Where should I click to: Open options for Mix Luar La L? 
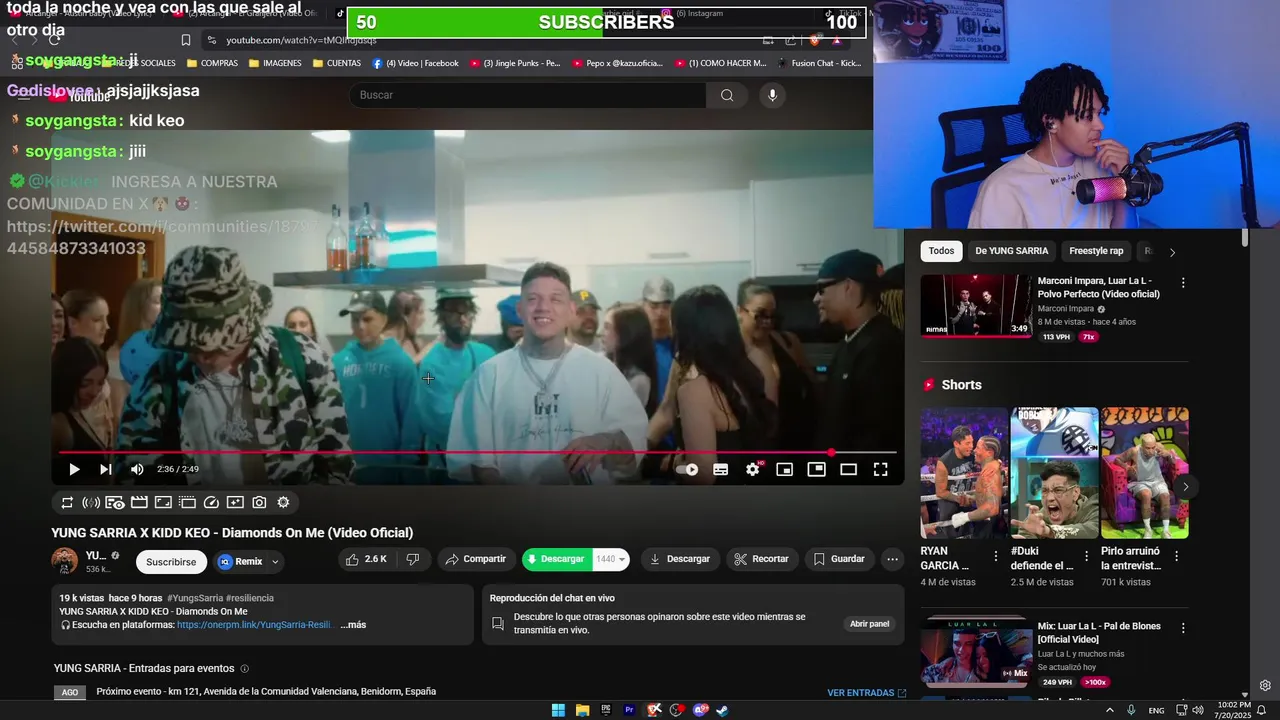(x=1183, y=628)
